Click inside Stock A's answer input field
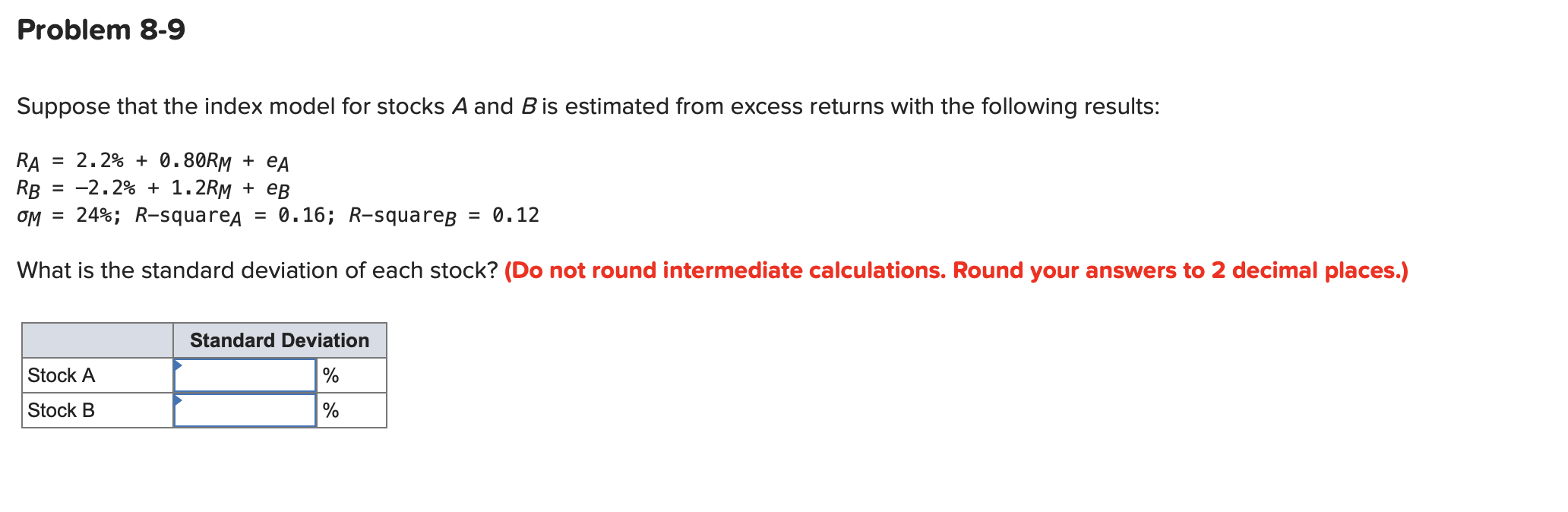 click(245, 374)
